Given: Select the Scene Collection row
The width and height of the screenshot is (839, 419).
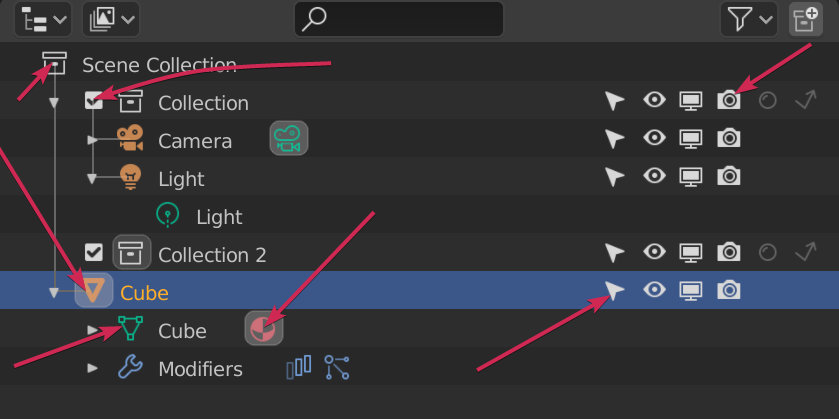Looking at the screenshot, I should point(420,65).
